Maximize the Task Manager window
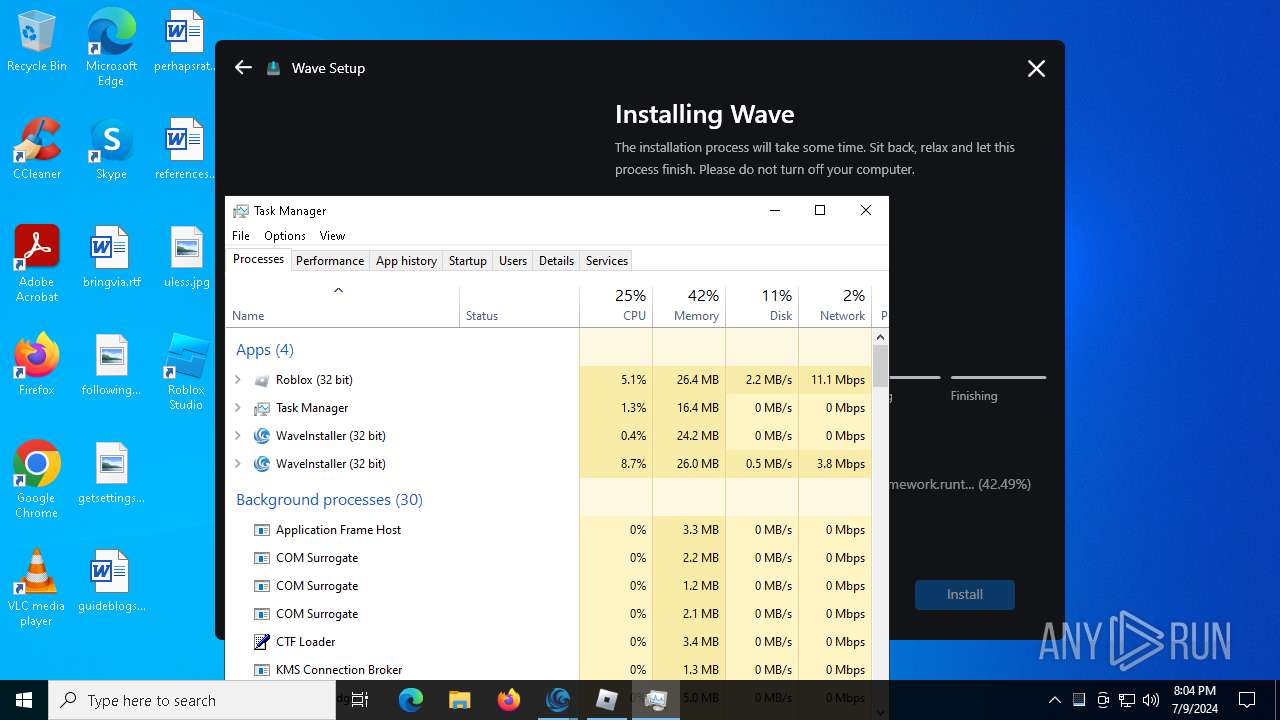Screen dimensions: 1280x720 coord(820,210)
